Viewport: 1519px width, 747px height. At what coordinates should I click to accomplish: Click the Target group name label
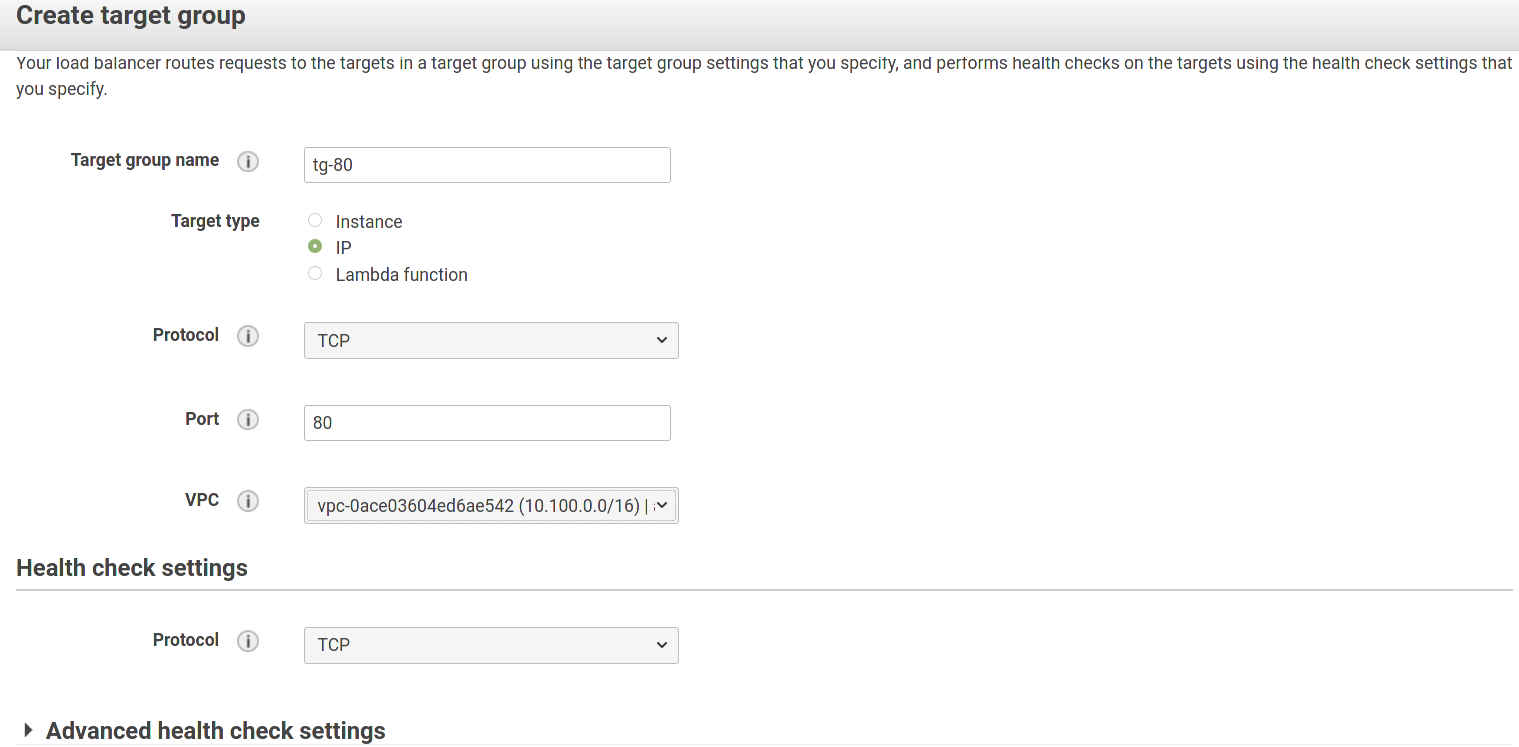(x=145, y=160)
